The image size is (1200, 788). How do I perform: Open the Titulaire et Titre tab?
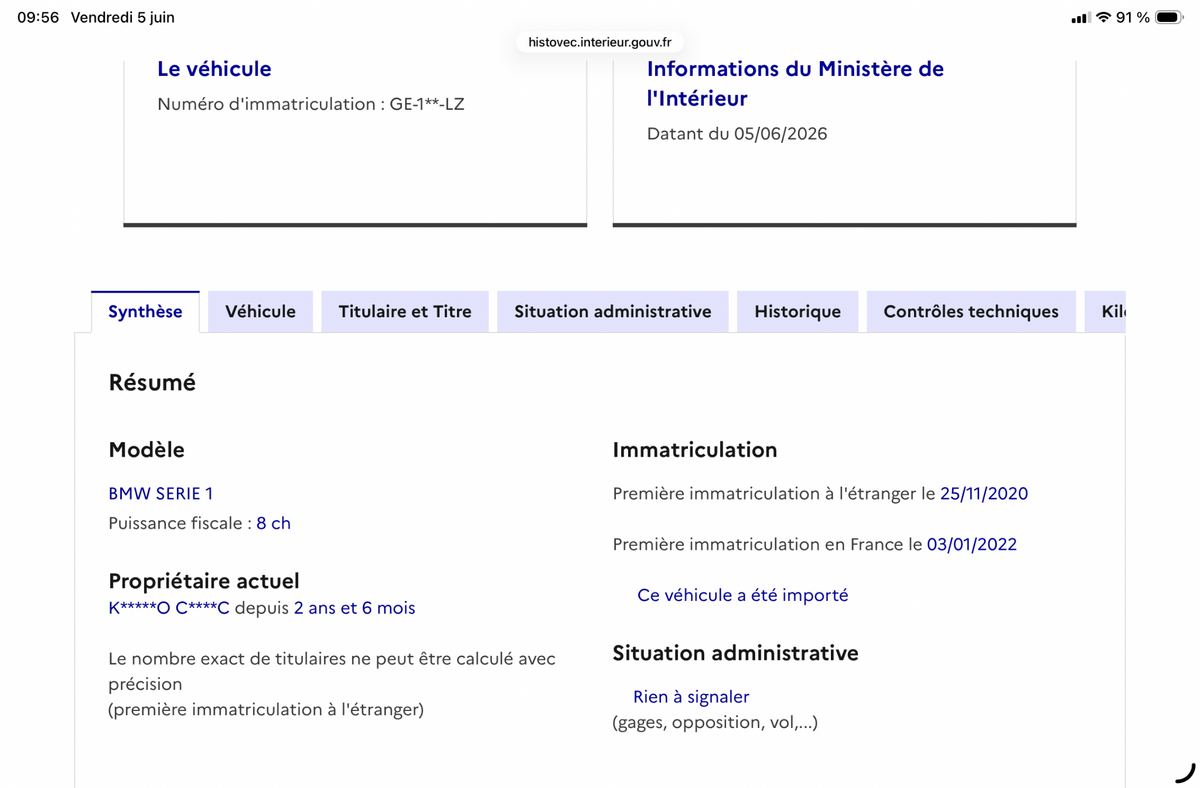[405, 312]
